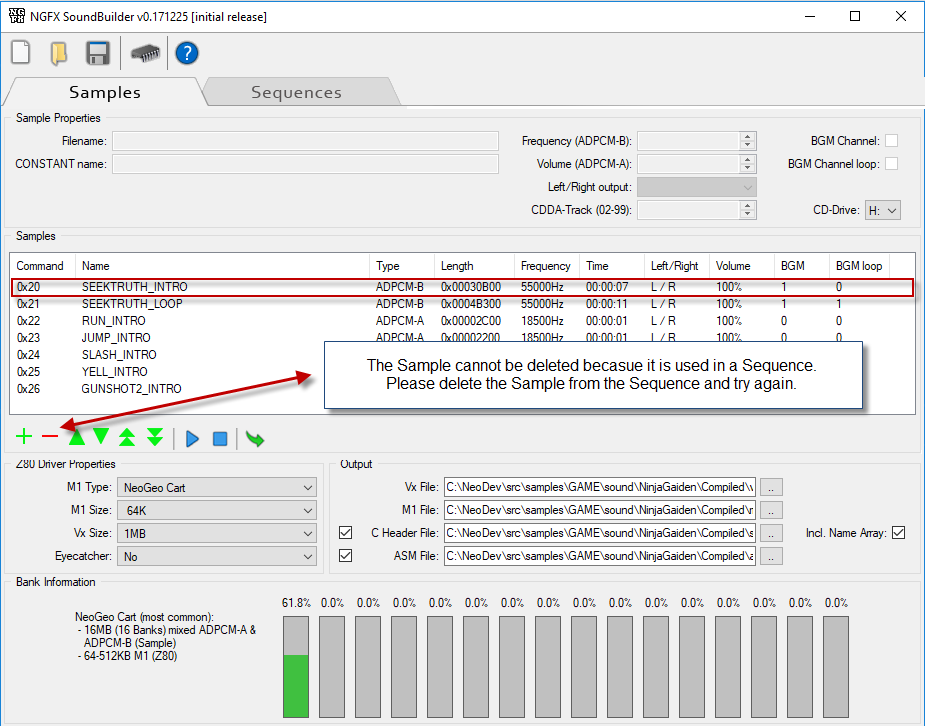Open the CD-Drive dropdown
Viewport: 925px width, 726px height.
(x=883, y=210)
